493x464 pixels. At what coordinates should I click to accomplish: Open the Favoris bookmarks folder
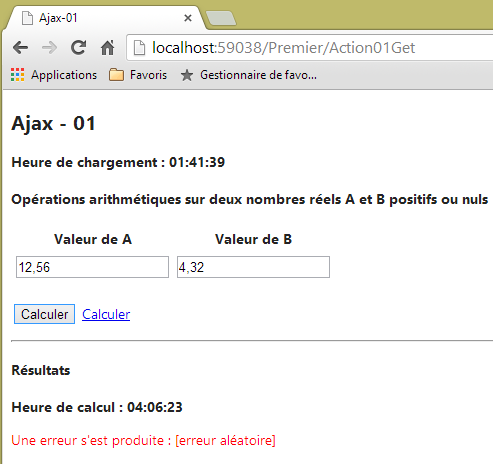coord(138,75)
